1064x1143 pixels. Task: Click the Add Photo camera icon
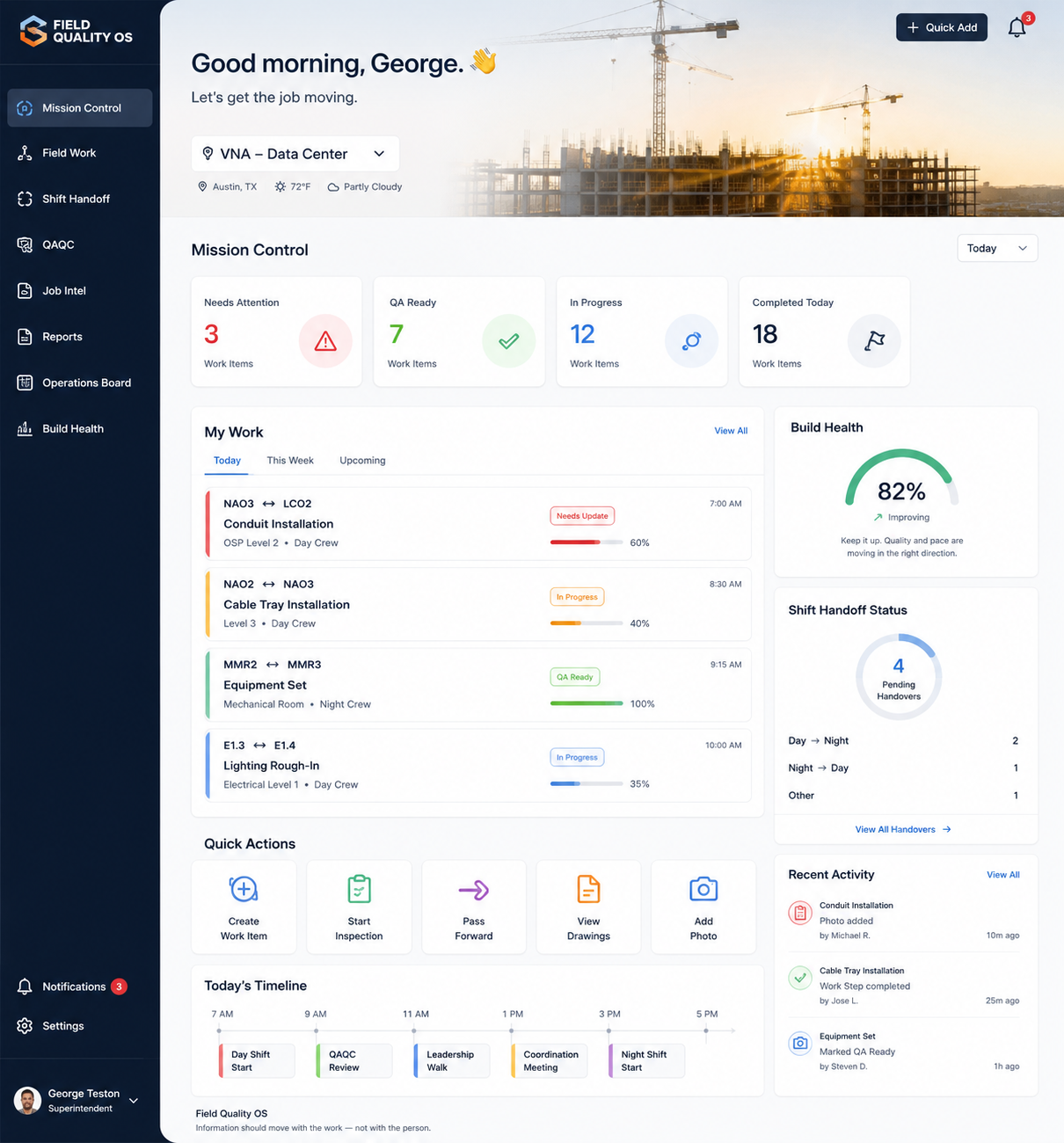(x=703, y=889)
